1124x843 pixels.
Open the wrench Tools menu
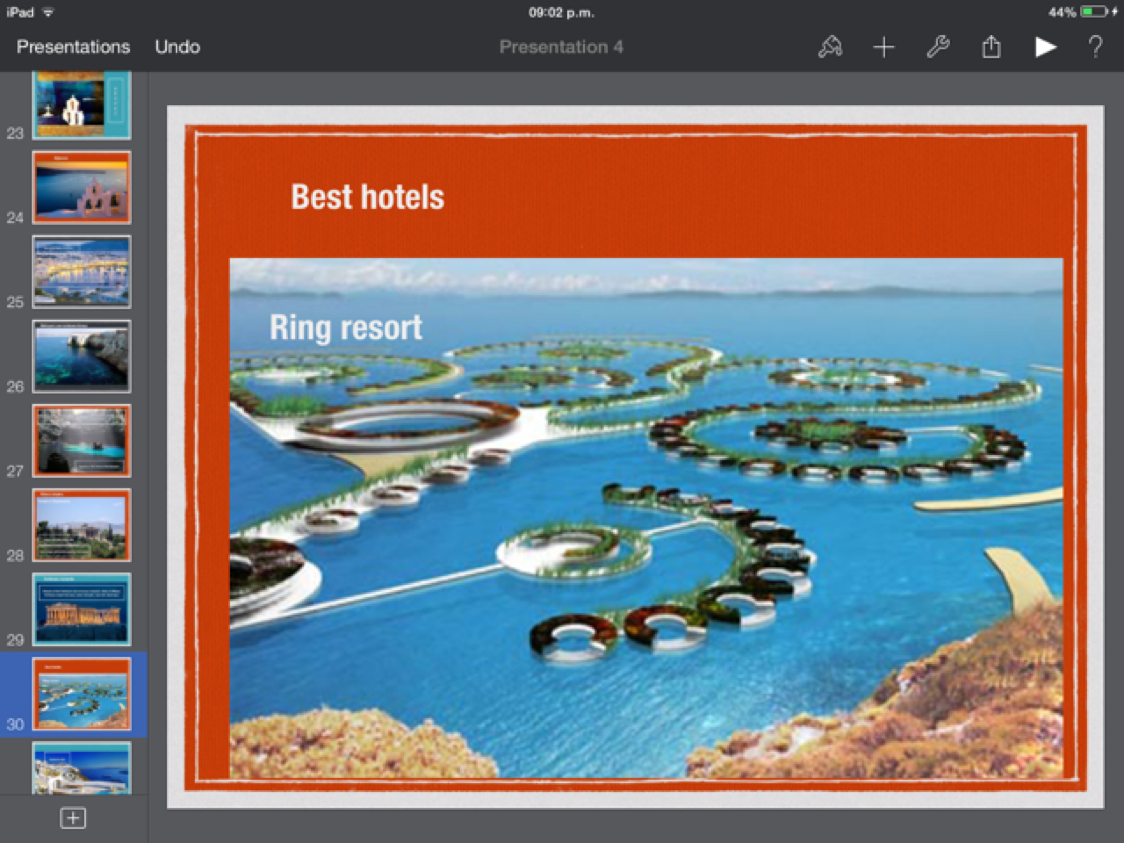click(x=938, y=47)
